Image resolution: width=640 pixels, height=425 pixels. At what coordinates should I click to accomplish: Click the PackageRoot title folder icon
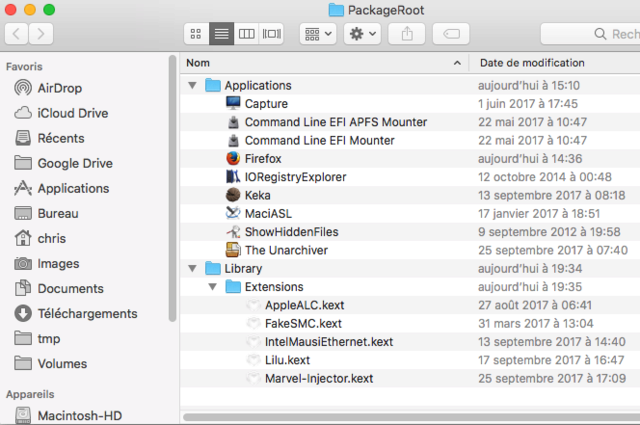(x=336, y=10)
